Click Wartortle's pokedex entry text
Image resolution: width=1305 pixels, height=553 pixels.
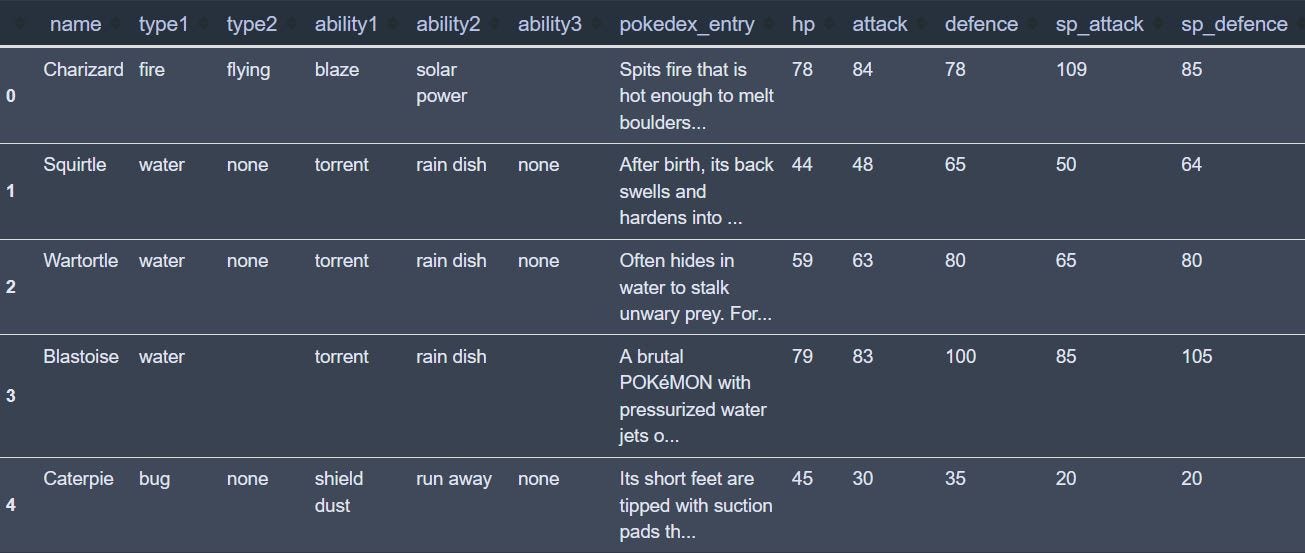click(x=695, y=287)
